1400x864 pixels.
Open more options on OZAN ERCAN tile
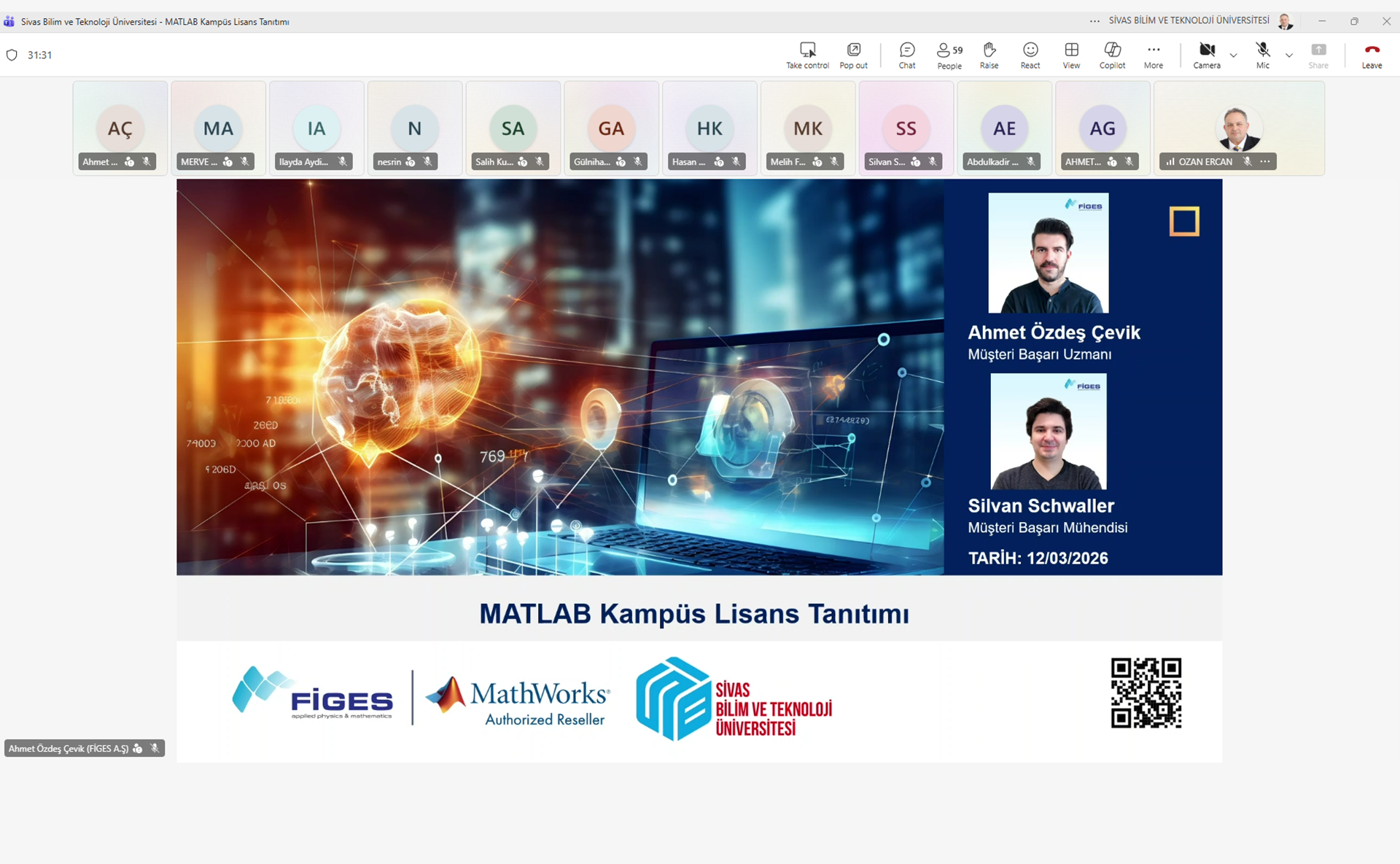(x=1265, y=161)
